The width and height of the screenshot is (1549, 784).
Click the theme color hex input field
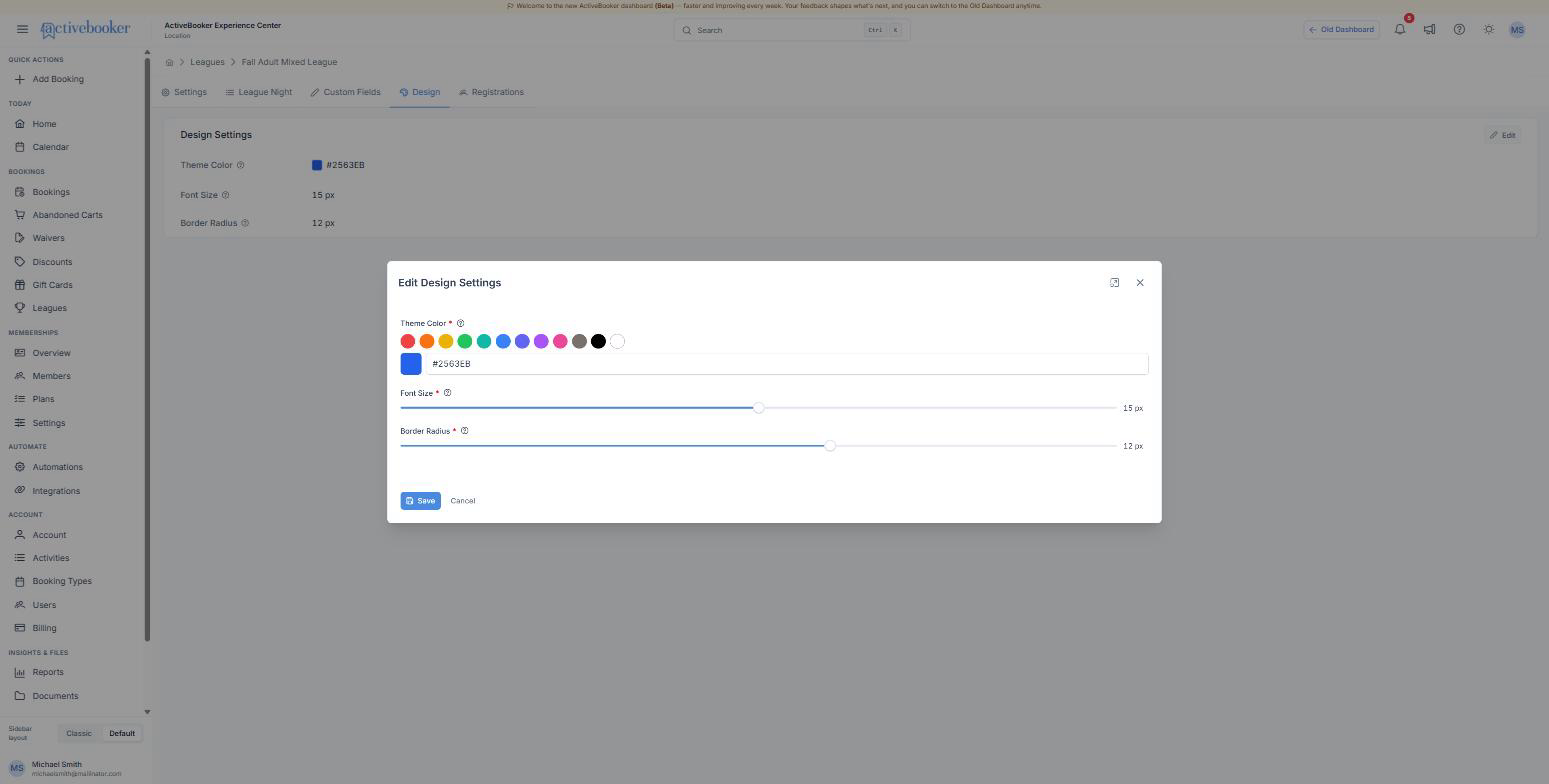click(786, 364)
